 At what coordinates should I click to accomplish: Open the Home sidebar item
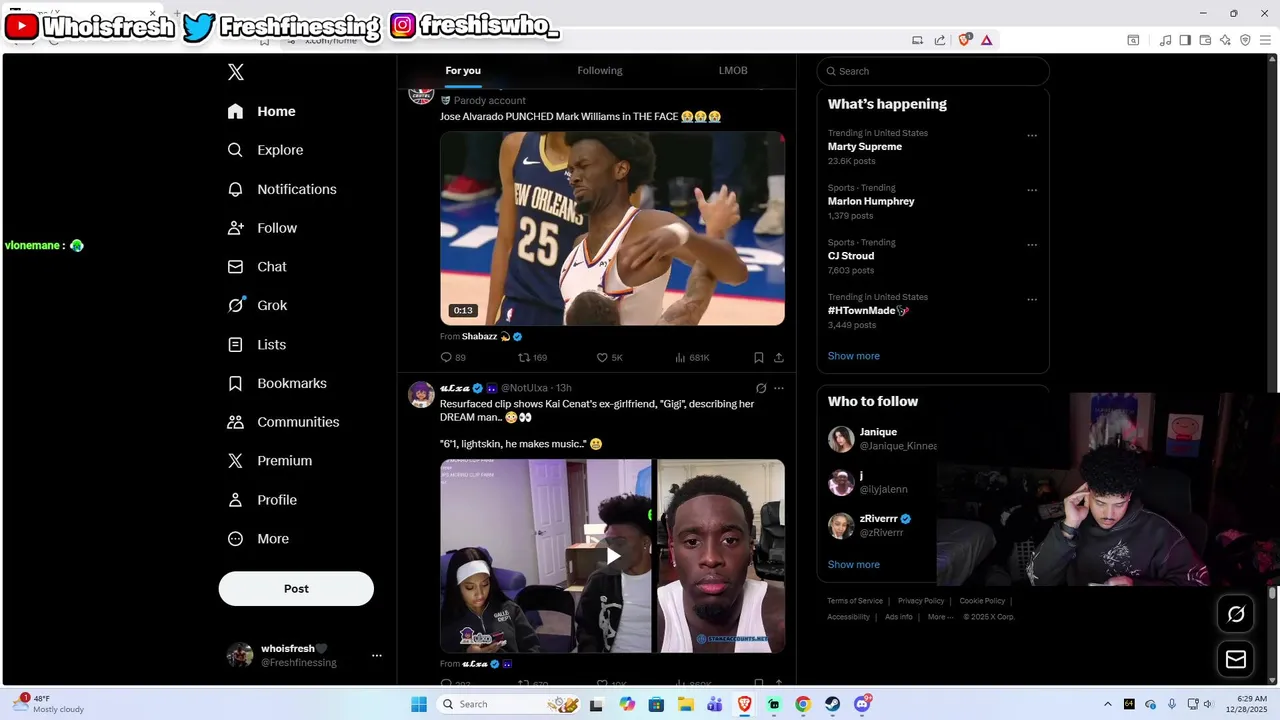pos(261,111)
